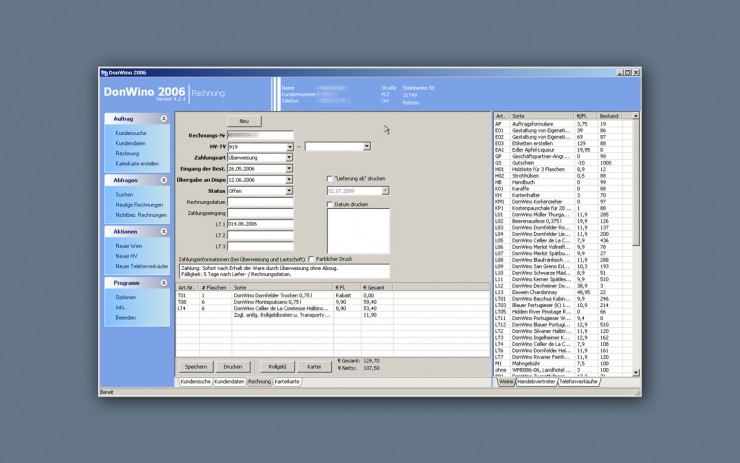This screenshot has width=740, height=463.
Task: Switch to the Kundensuche bottom tab
Action: [195, 382]
